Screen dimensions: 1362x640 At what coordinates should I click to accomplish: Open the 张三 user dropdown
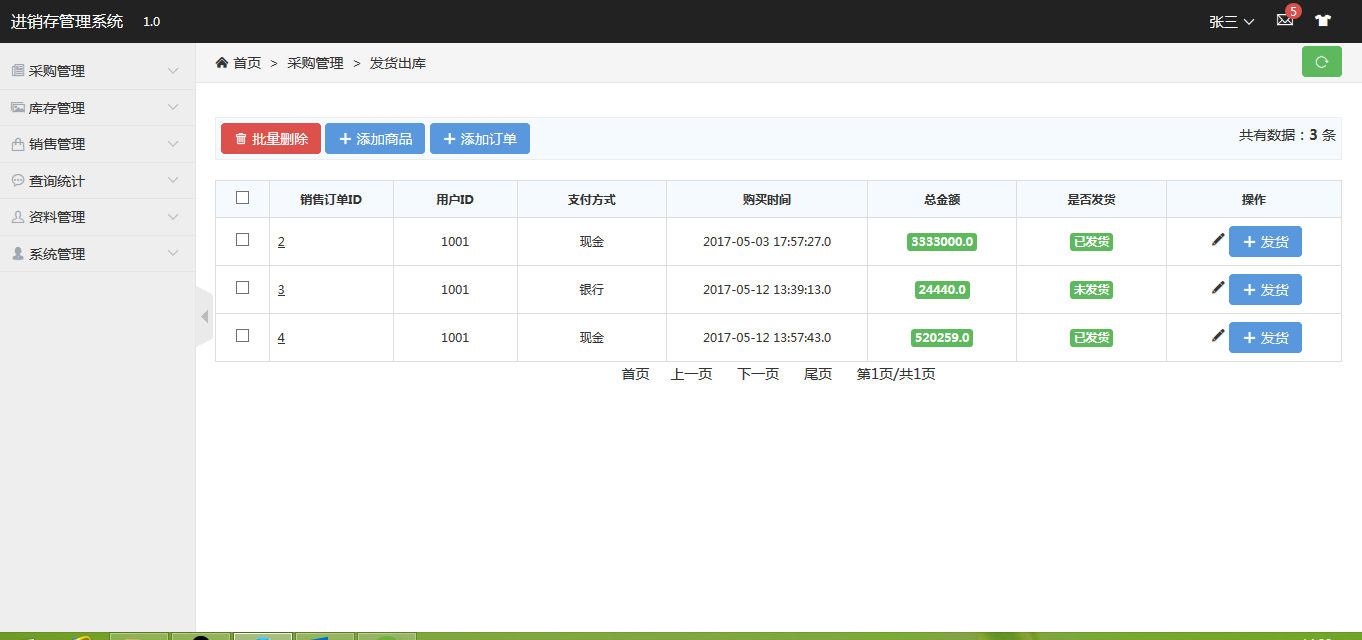[x=1231, y=21]
